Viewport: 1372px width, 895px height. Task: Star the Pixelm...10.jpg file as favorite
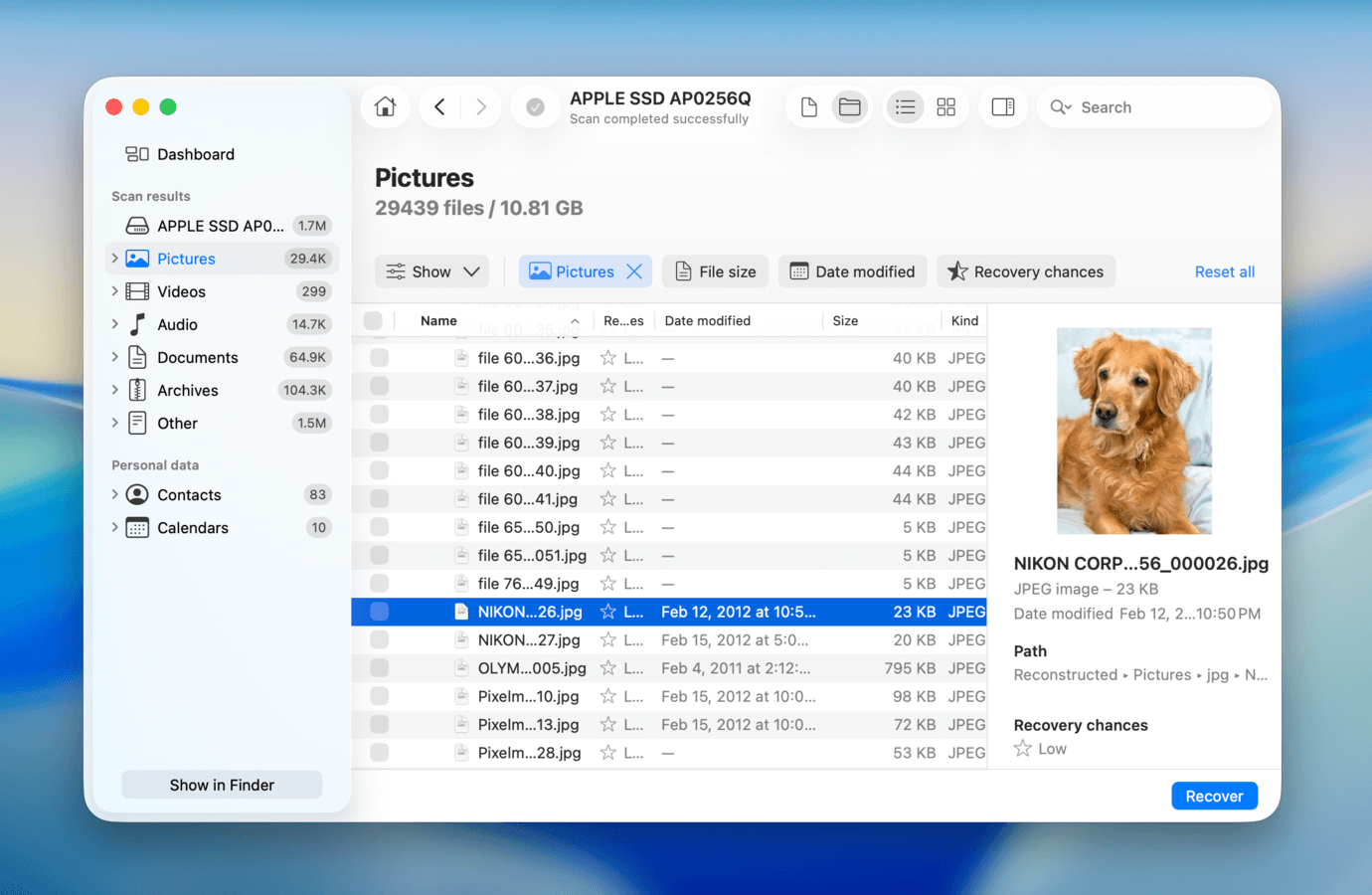tap(608, 696)
